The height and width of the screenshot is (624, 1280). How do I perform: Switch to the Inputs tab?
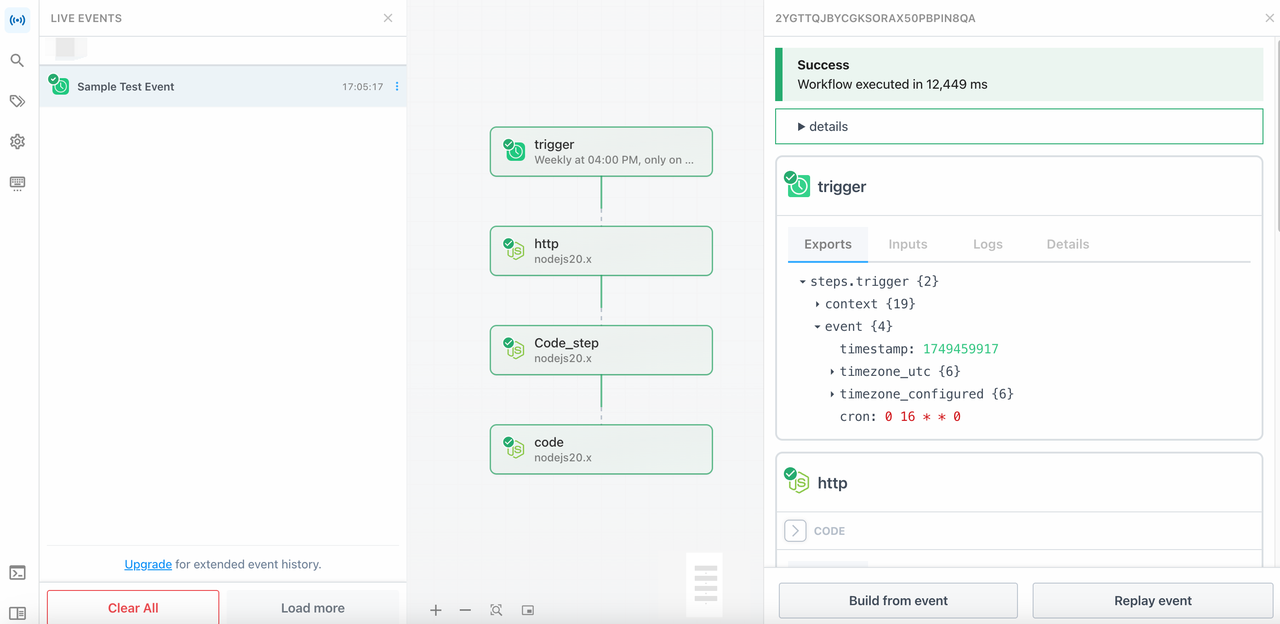click(x=907, y=244)
